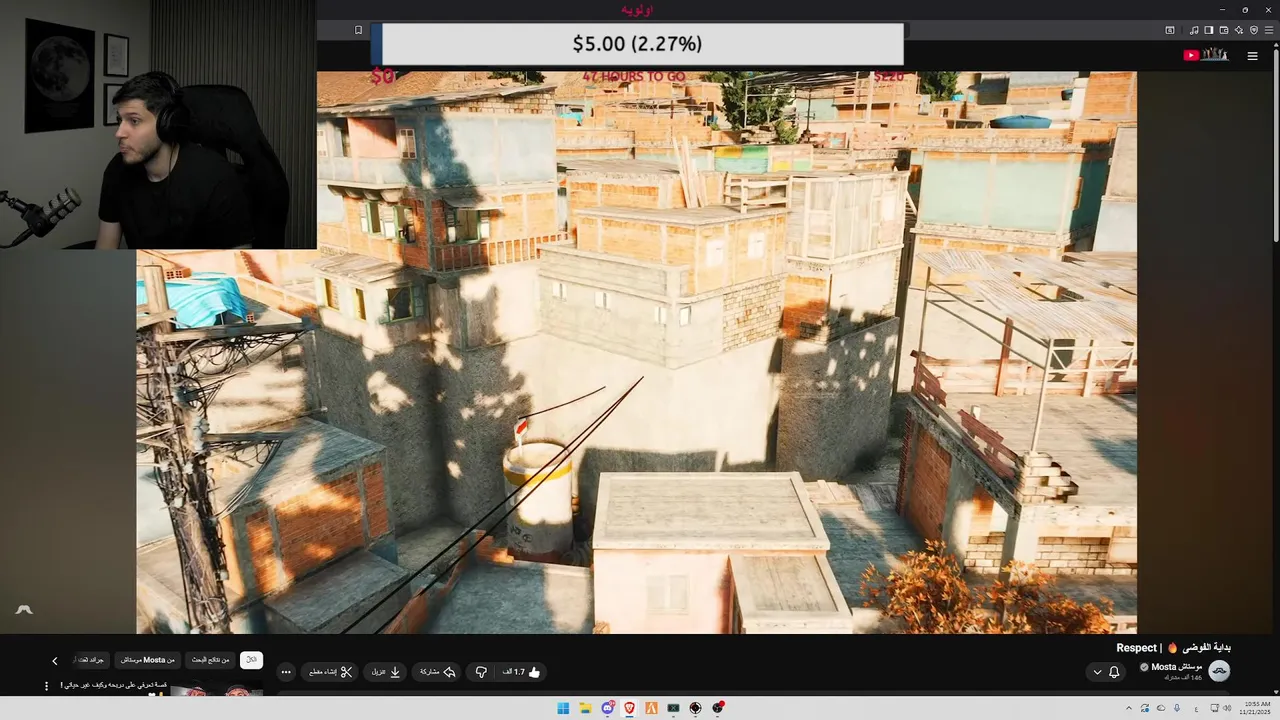Open the orange app icon on the taskbar

point(651,708)
